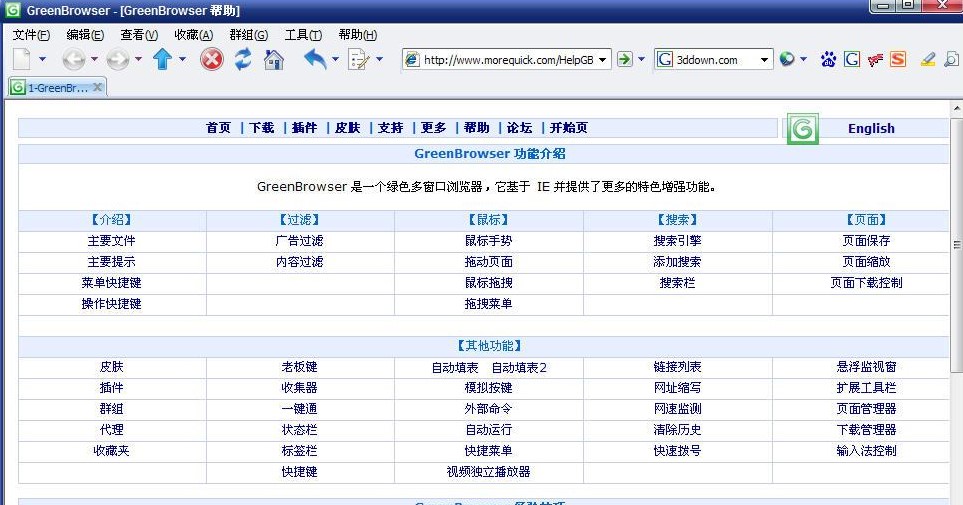Open the 群组(G) menu
Image resolution: width=963 pixels, height=505 pixels.
(249, 35)
